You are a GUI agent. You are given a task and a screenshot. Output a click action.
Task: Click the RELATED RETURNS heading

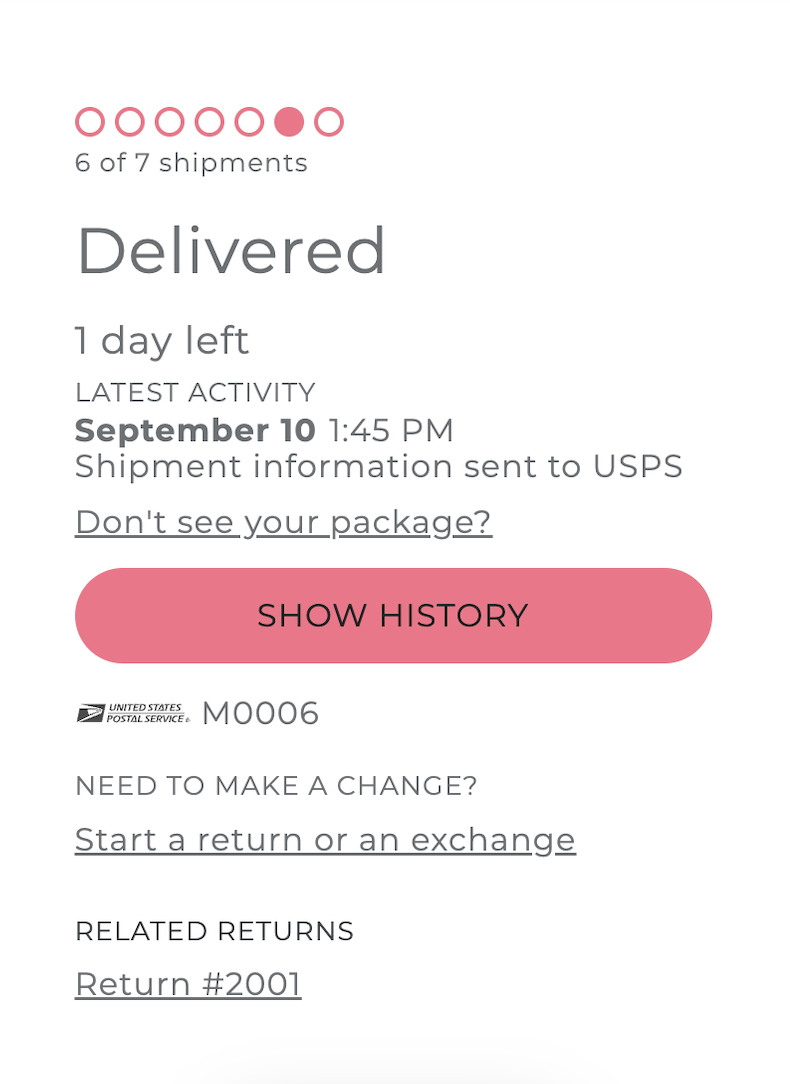(x=214, y=931)
